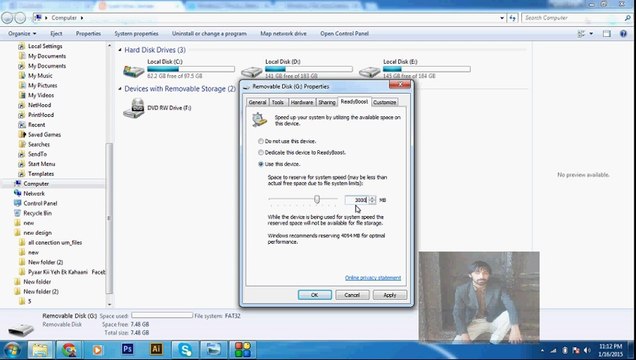636x360 pixels.
Task: Click the taskbar clock showing 11:12 PM
Action: [x=610, y=350]
